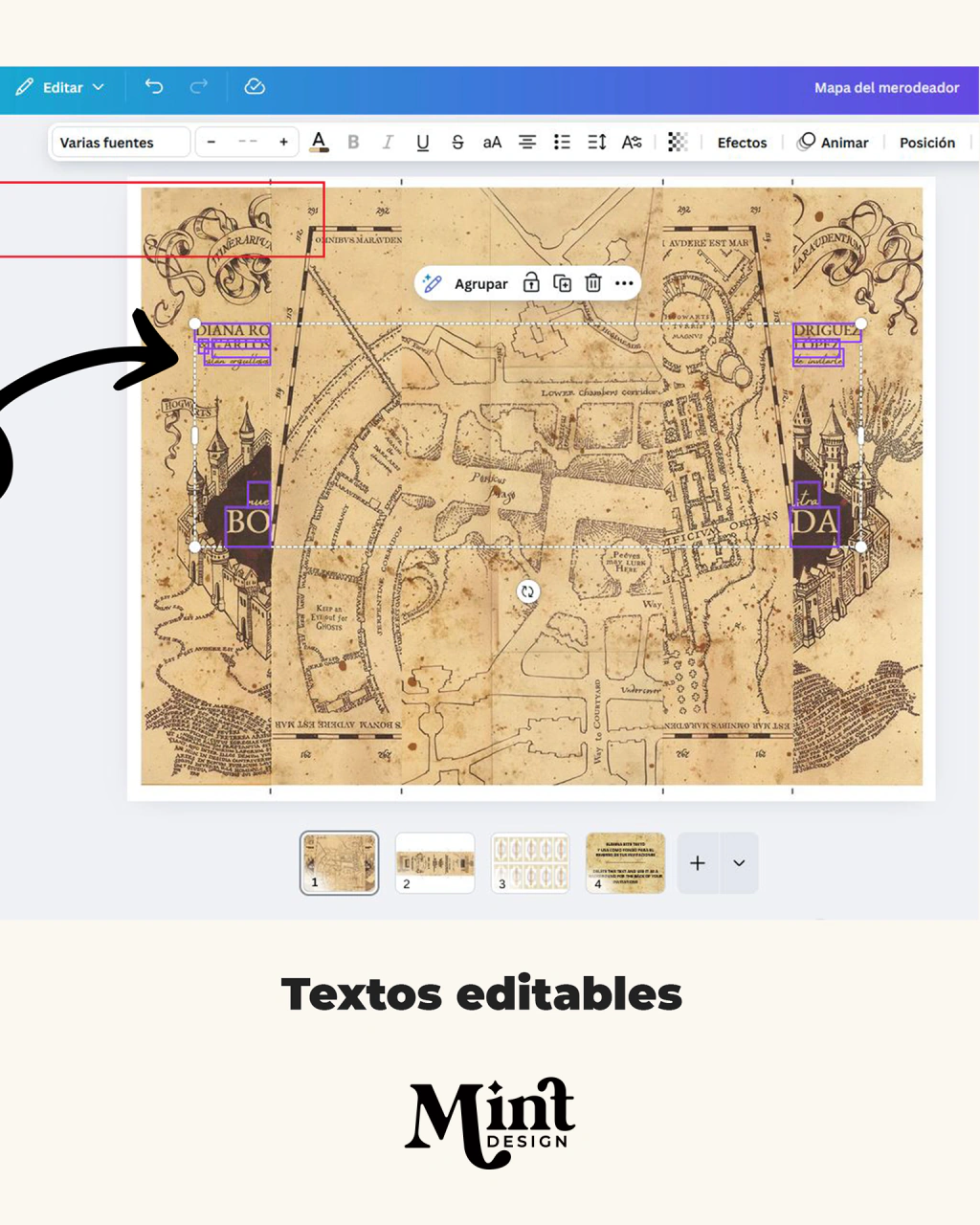Toggle strikethrough formatting

(x=457, y=143)
